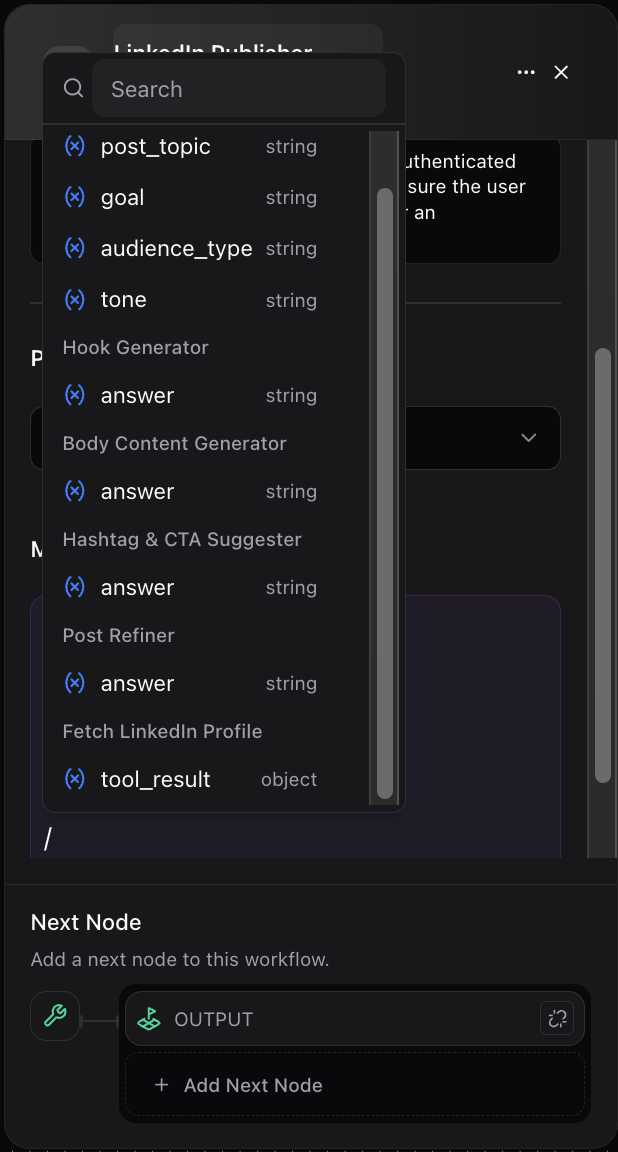
Task: Click inside the Search input field
Action: 240,89
